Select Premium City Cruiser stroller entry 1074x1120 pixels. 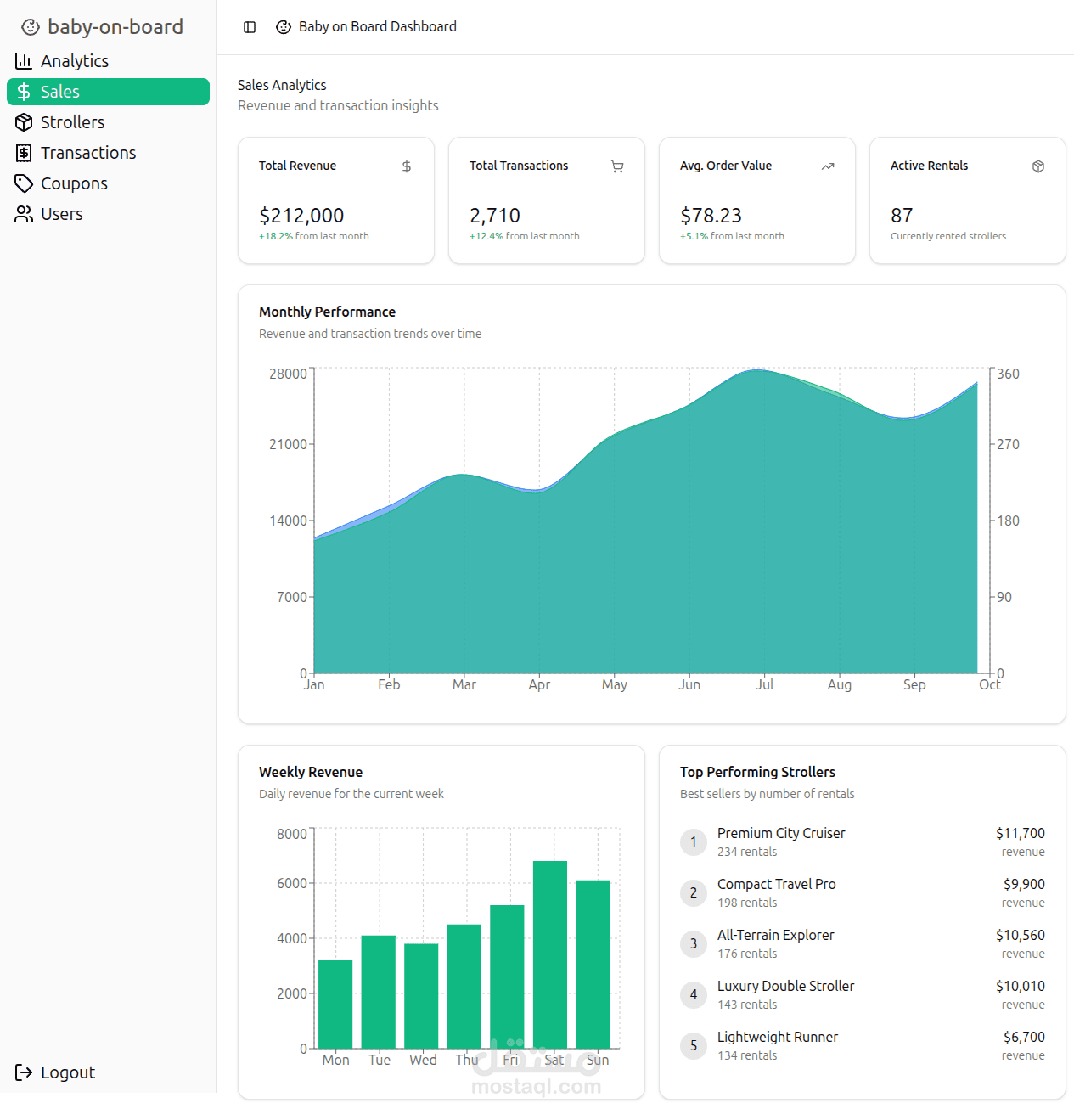point(781,834)
